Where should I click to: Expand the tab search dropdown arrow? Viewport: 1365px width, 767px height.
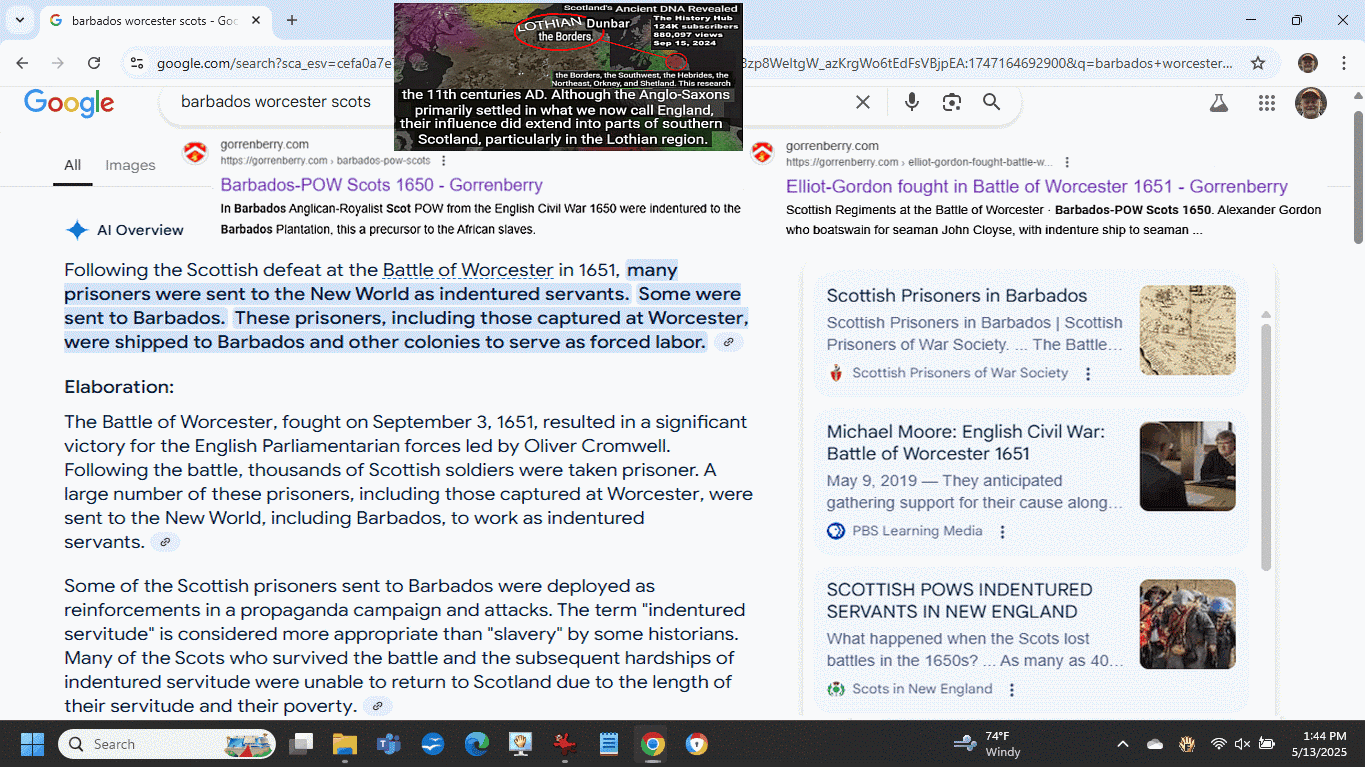(19, 20)
